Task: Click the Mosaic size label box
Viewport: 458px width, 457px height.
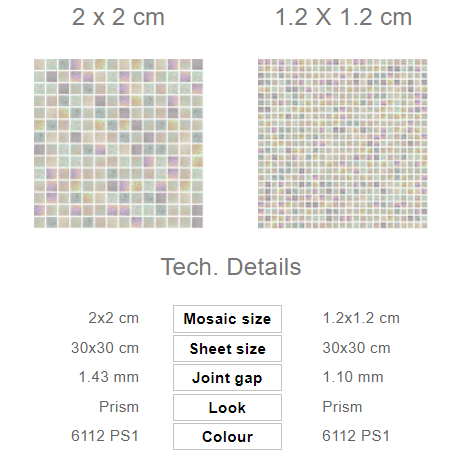Action: [x=227, y=319]
